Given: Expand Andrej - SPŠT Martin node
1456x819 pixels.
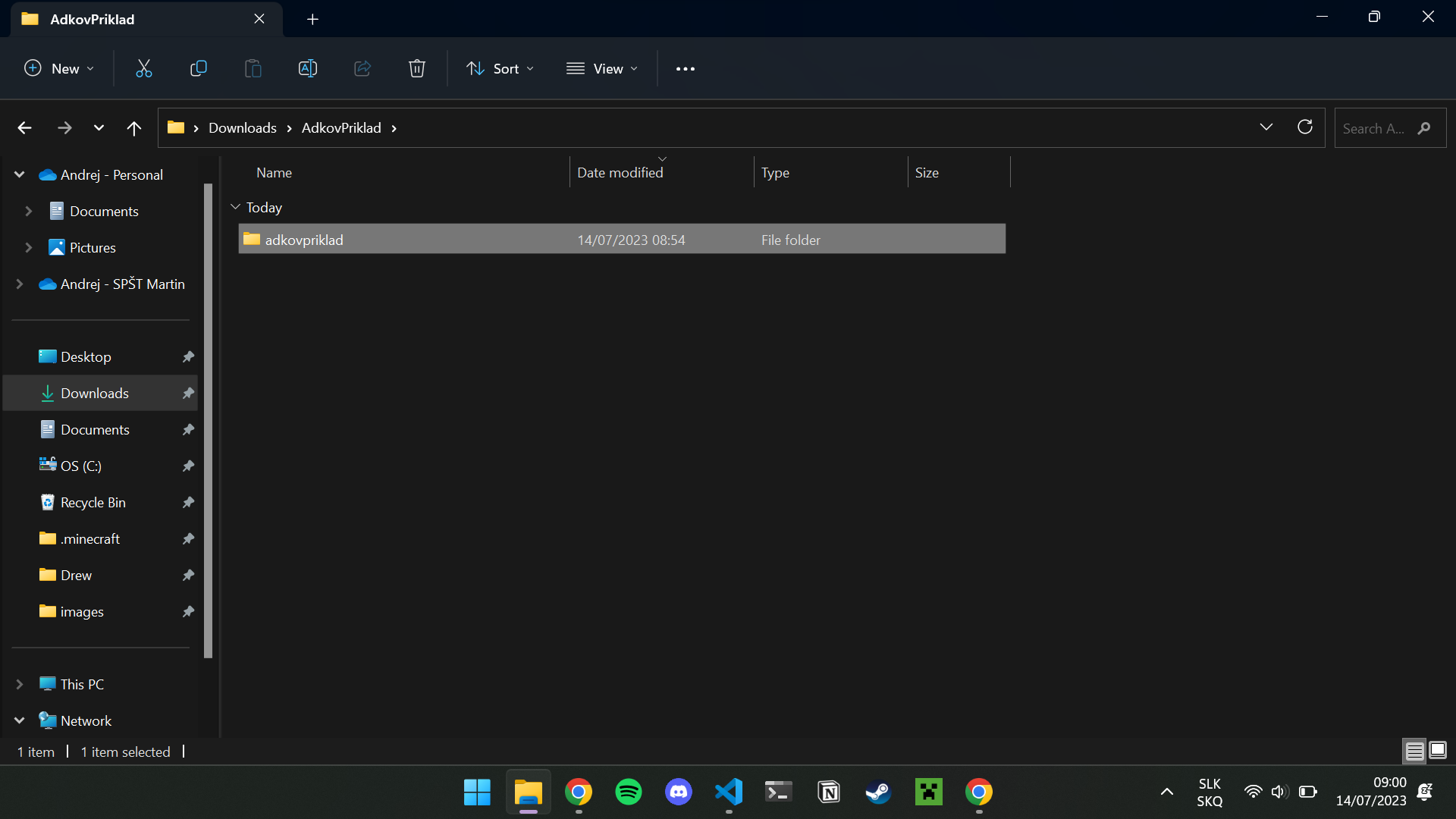Looking at the screenshot, I should 20,284.
